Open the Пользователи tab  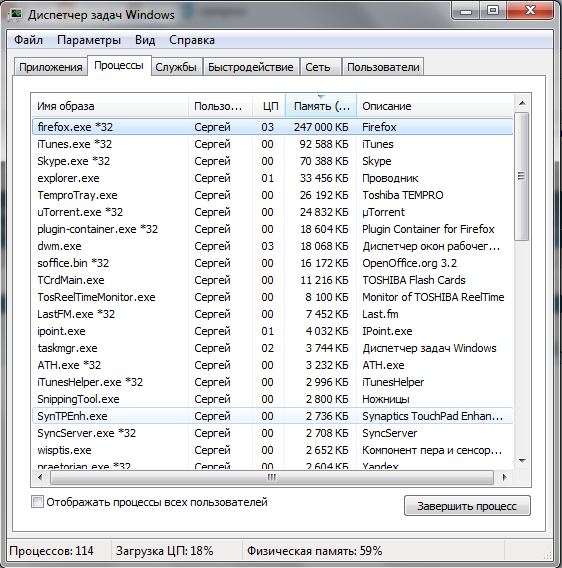[x=383, y=67]
